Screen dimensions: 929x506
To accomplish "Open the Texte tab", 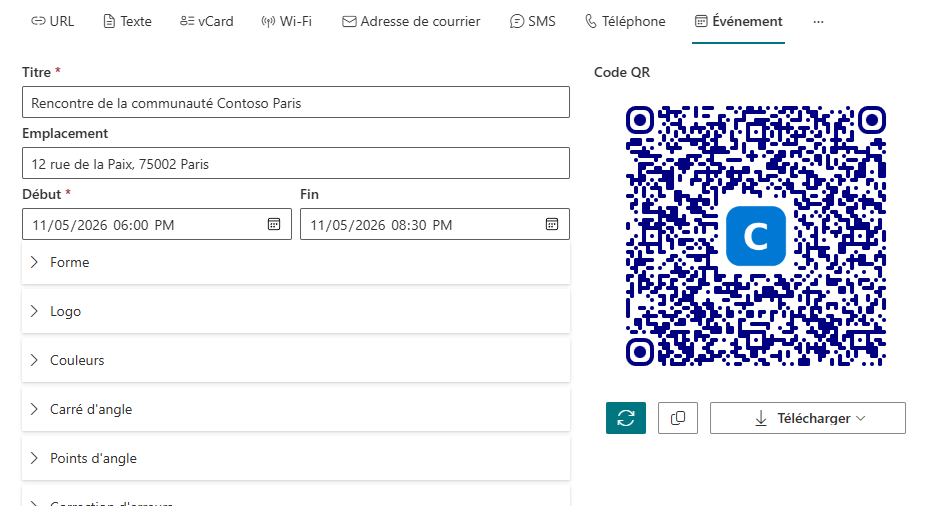I will tap(127, 21).
